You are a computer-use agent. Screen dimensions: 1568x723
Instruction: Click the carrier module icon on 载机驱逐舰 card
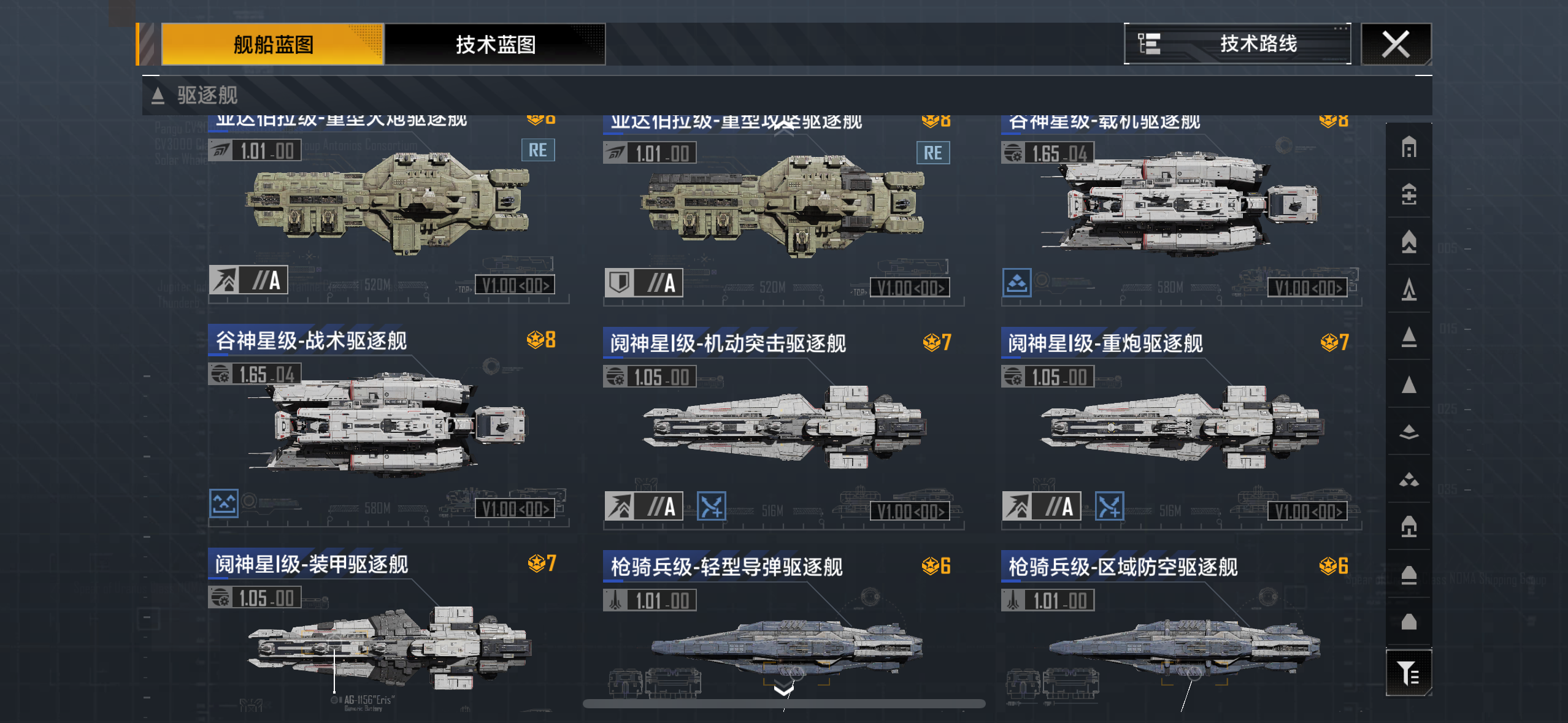(x=1017, y=283)
